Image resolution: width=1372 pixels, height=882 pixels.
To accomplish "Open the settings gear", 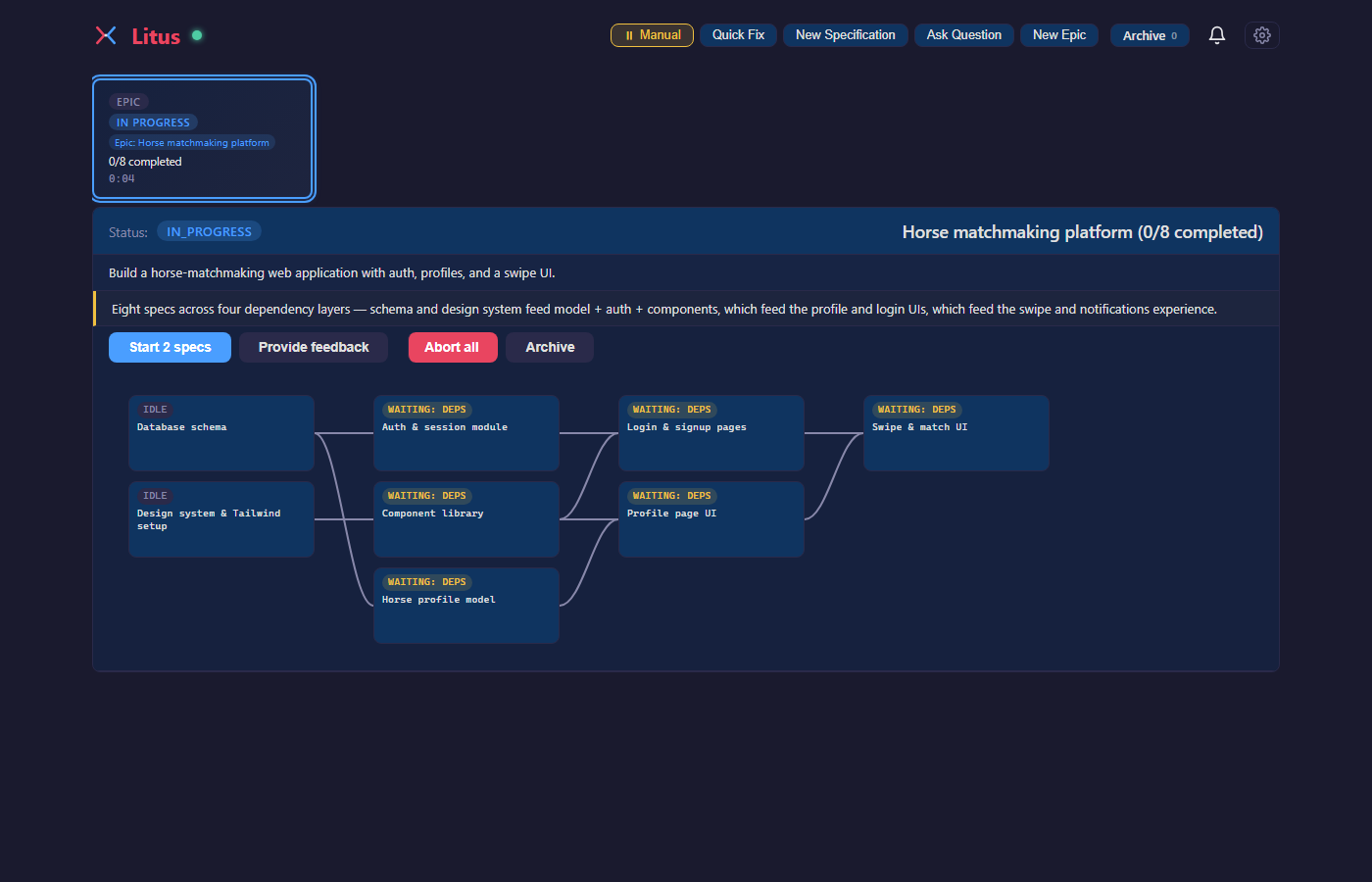I will coord(1262,35).
